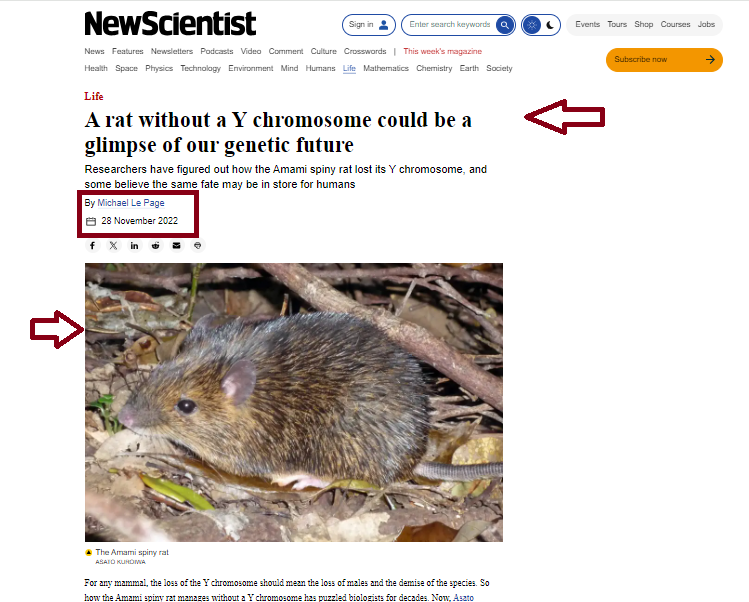This screenshot has height=602, width=749.
Task: Open the Sign in button
Action: coord(369,25)
